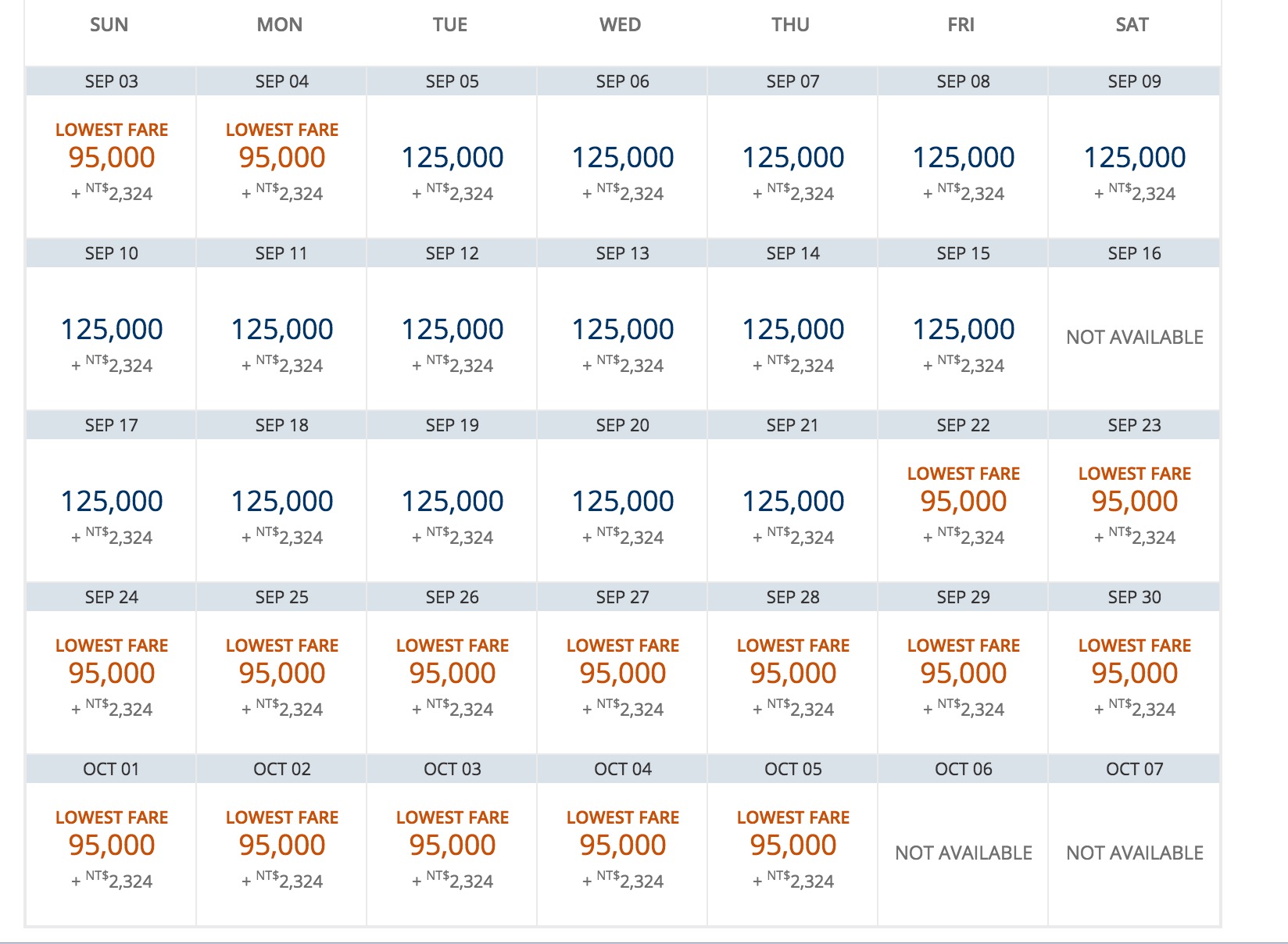Image resolution: width=1288 pixels, height=944 pixels.
Task: Click the SEP 20 date header
Action: [622, 425]
